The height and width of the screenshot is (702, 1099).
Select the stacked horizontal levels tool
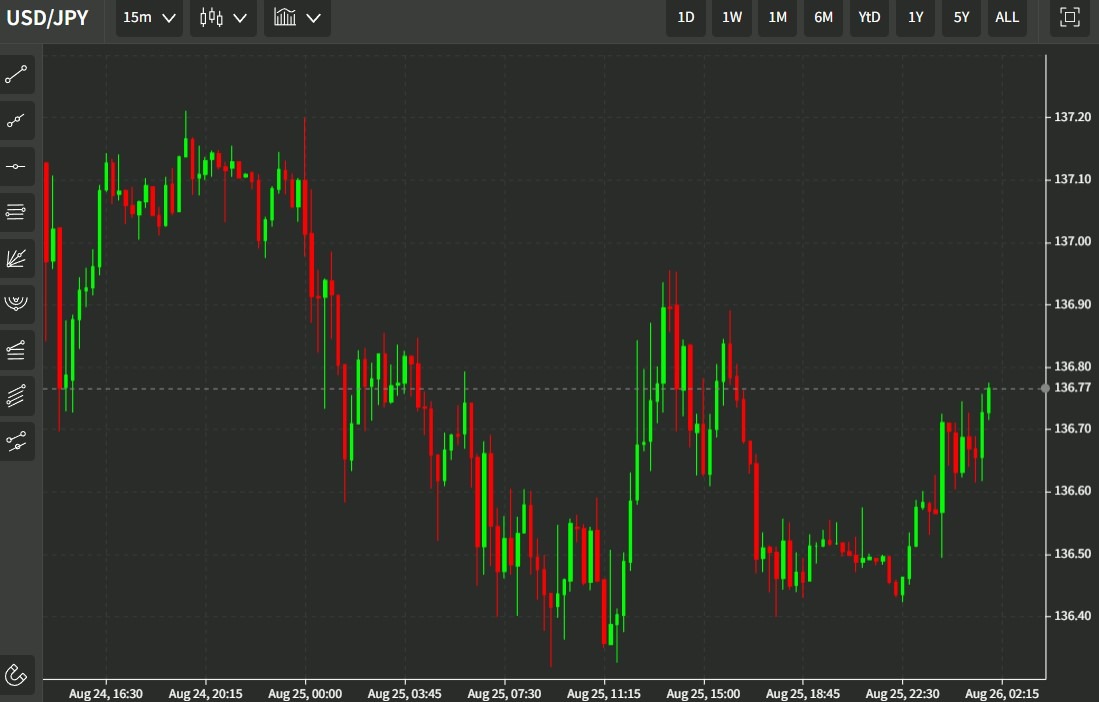(16, 212)
